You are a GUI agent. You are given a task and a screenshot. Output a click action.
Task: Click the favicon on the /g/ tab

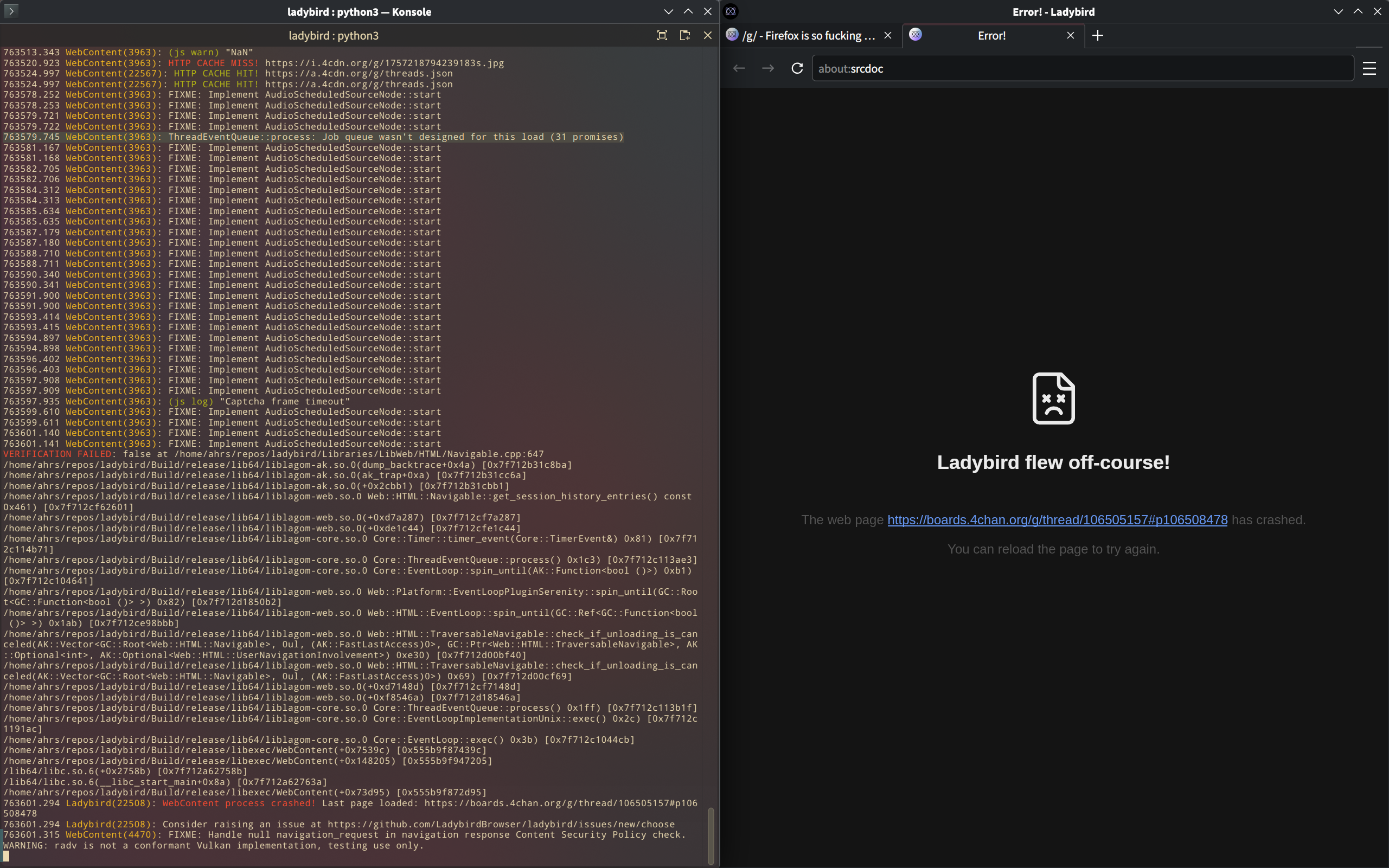pos(732,35)
